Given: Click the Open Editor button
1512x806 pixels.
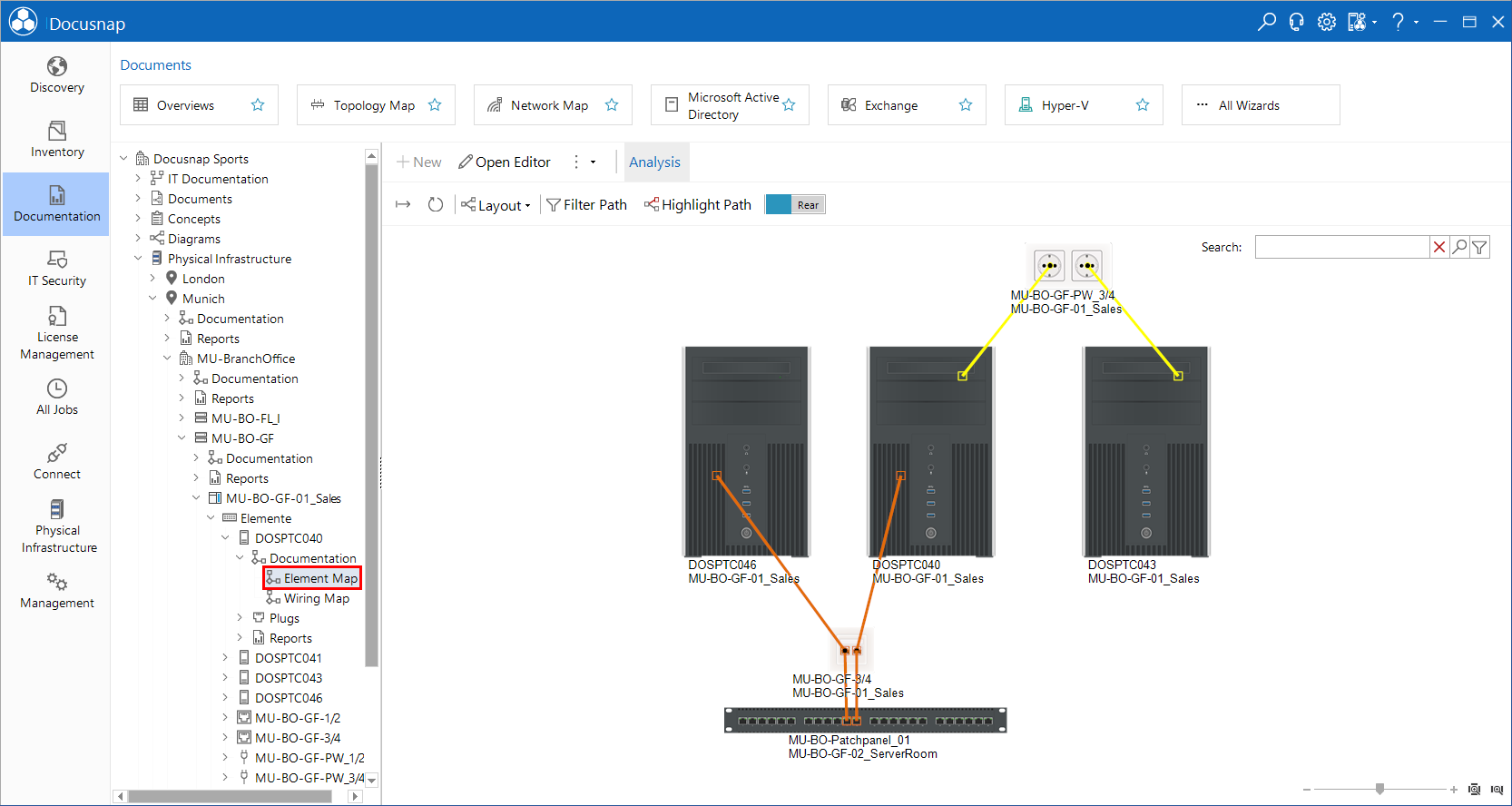Looking at the screenshot, I should click(505, 162).
